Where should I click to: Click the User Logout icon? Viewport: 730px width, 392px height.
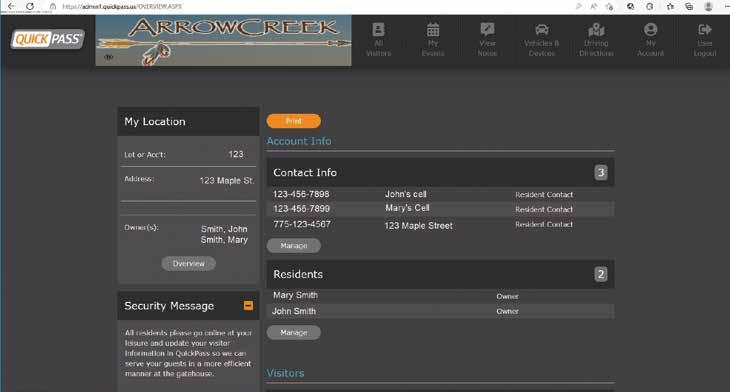click(x=705, y=30)
